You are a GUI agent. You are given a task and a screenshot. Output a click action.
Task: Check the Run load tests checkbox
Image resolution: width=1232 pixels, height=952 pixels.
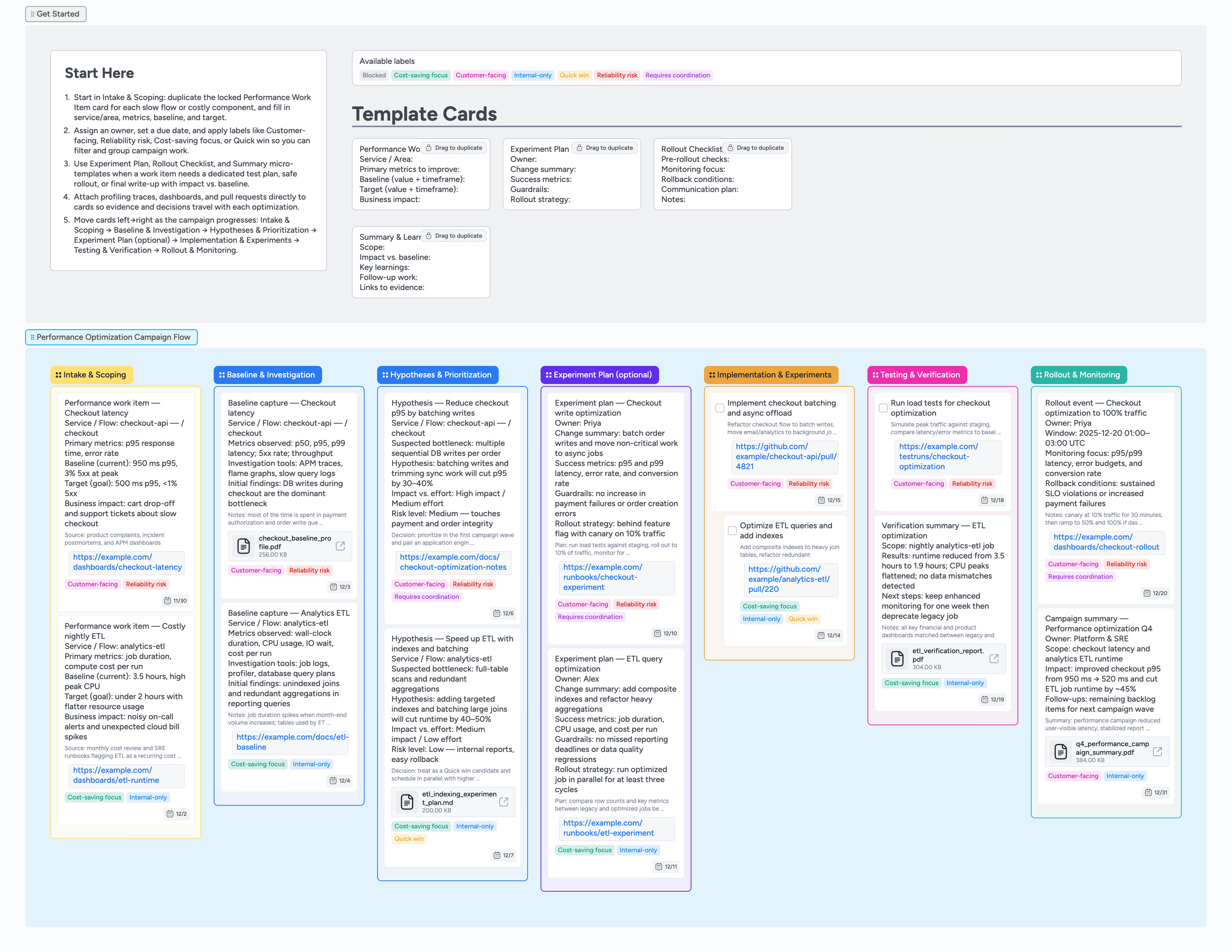[883, 407]
